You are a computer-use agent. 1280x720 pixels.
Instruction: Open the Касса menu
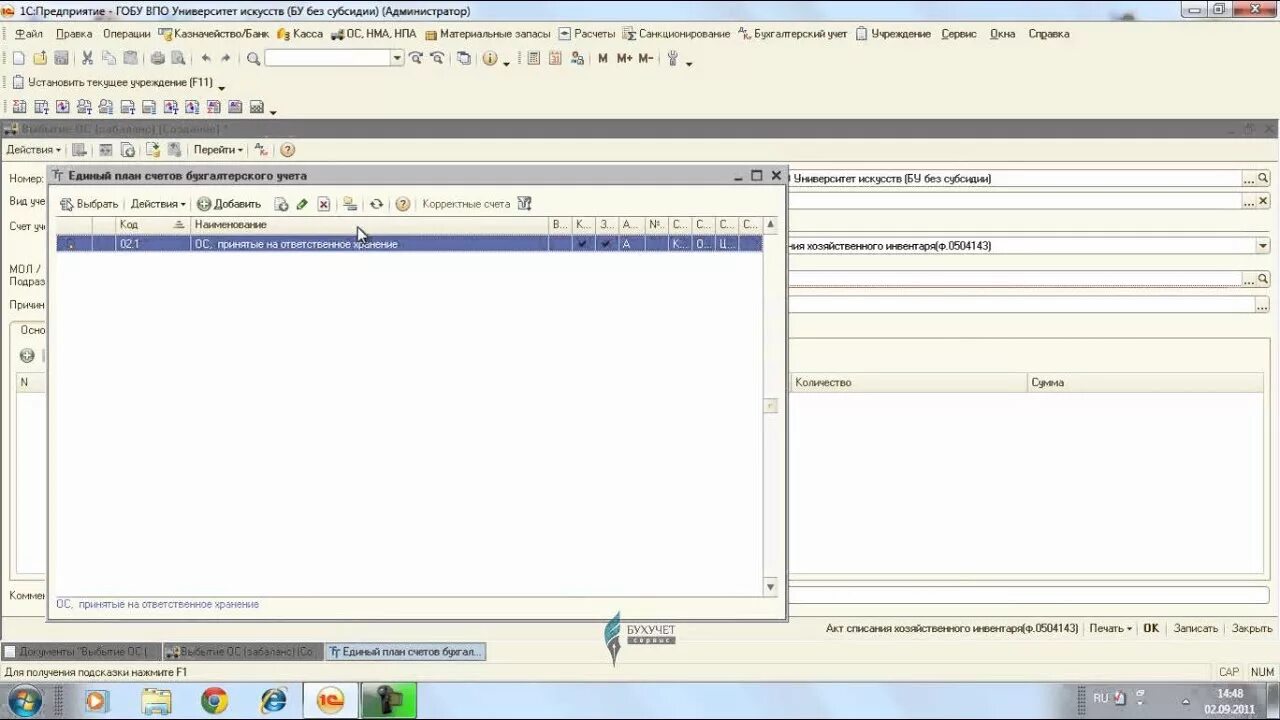click(300, 34)
